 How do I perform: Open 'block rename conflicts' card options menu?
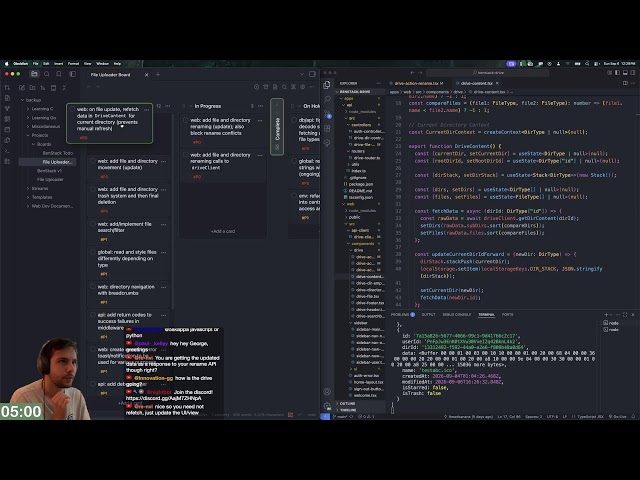point(260,120)
